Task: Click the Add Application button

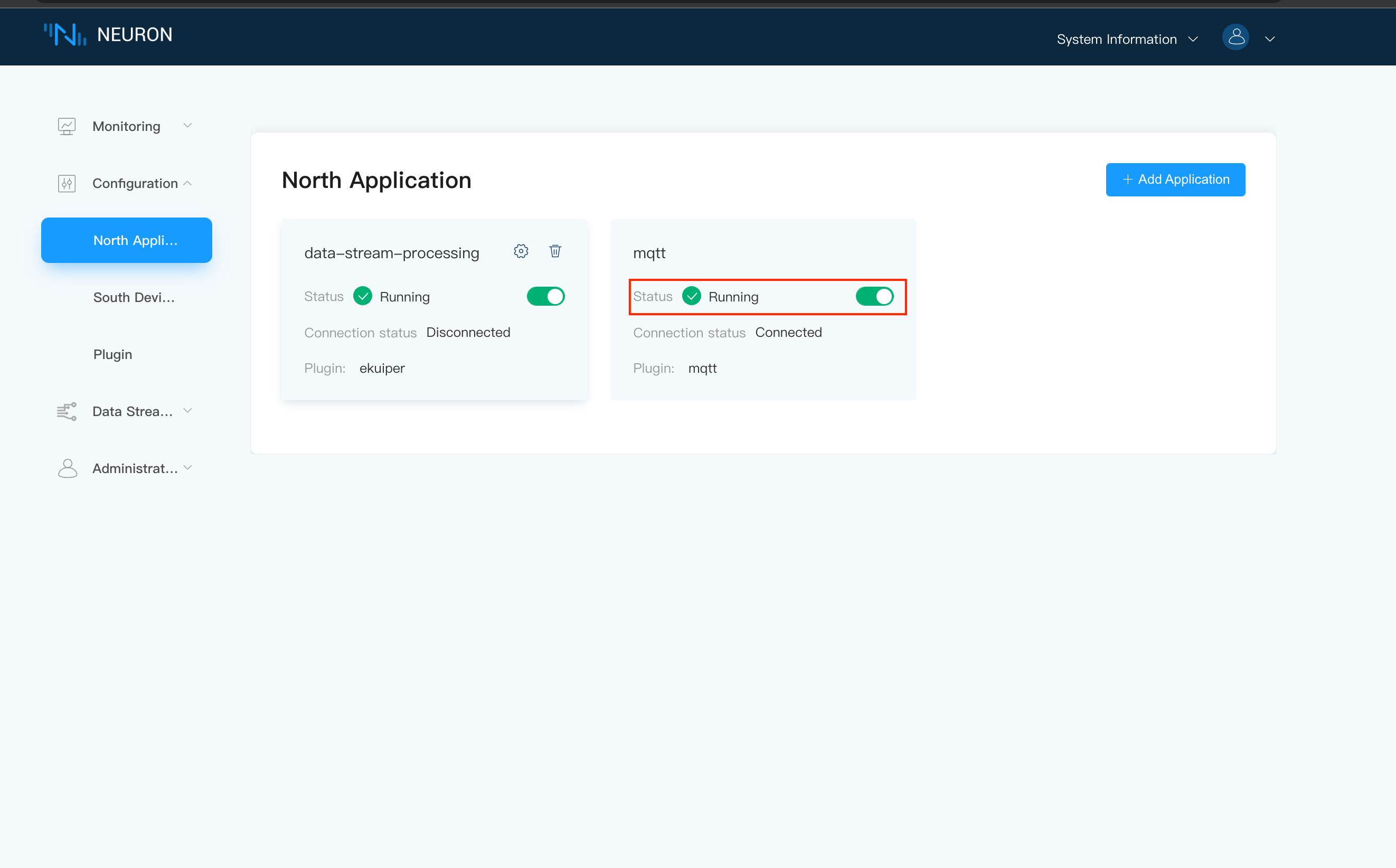Action: point(1175,179)
